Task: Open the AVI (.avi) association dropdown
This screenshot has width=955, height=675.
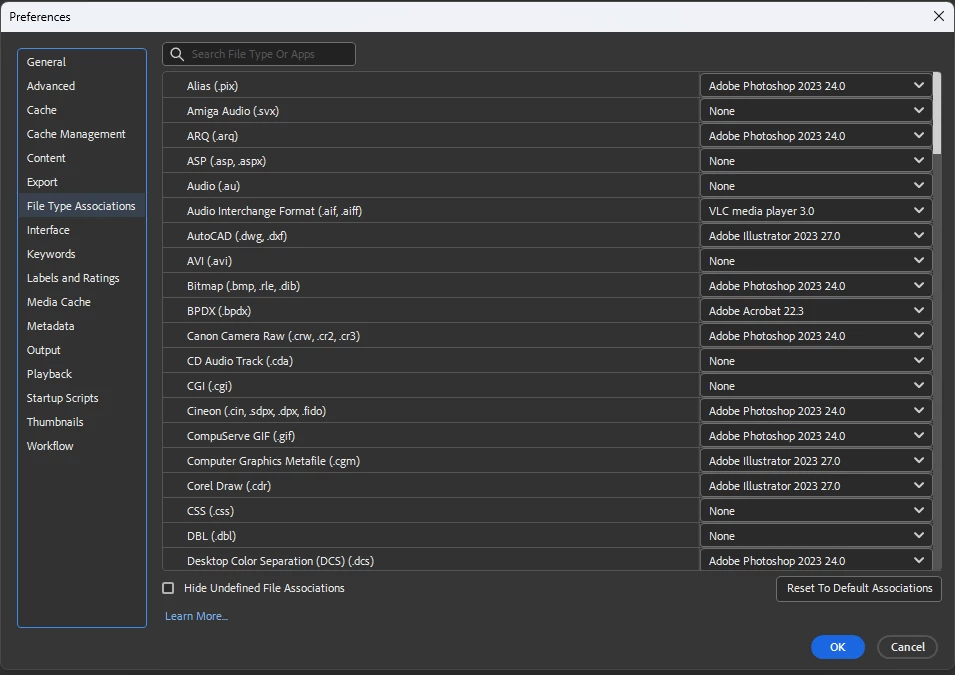Action: click(816, 261)
